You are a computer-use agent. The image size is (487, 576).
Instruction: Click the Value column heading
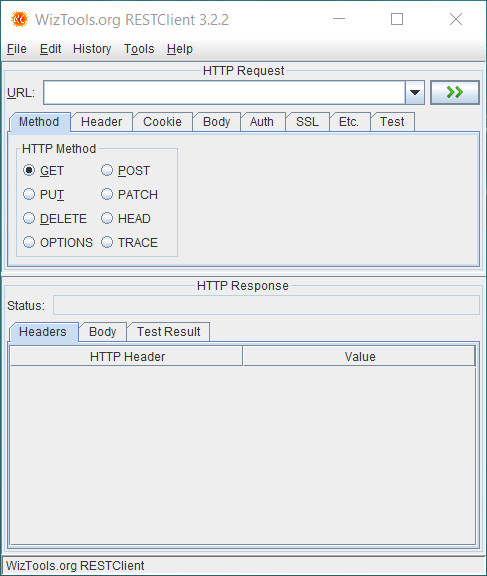[360, 356]
